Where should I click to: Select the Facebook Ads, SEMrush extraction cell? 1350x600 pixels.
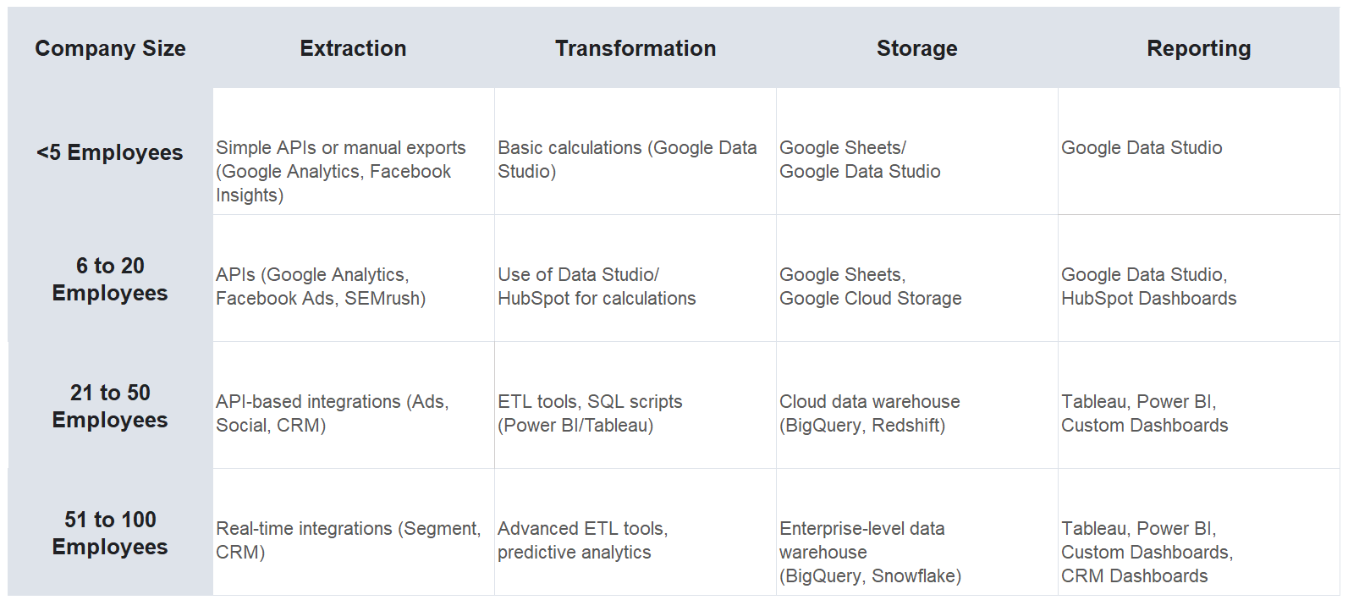320,286
